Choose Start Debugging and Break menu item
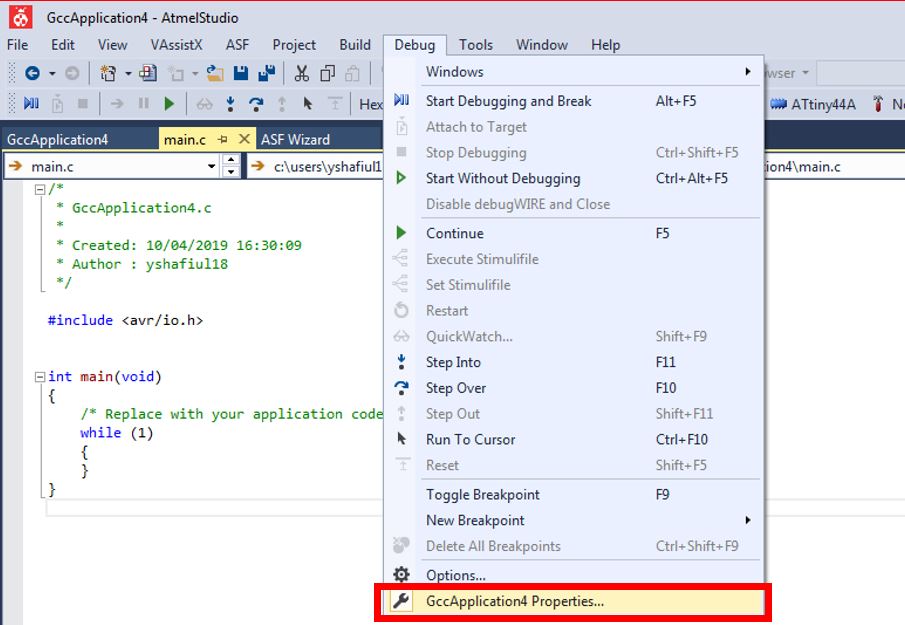 [x=574, y=101]
